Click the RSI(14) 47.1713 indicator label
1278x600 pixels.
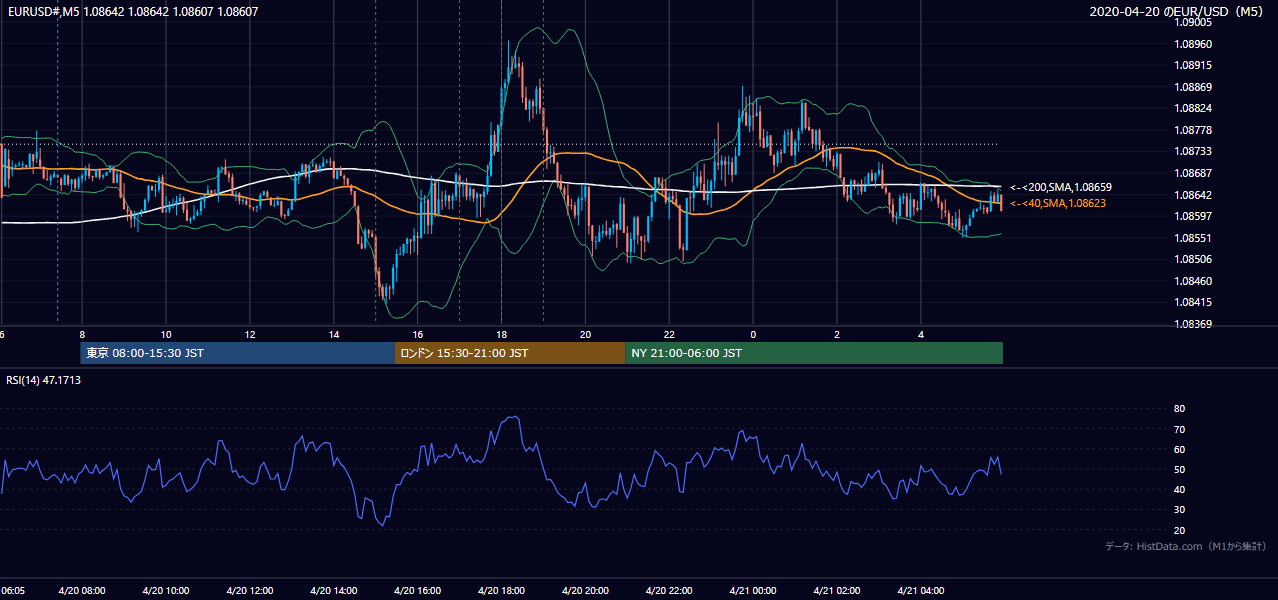pos(44,380)
